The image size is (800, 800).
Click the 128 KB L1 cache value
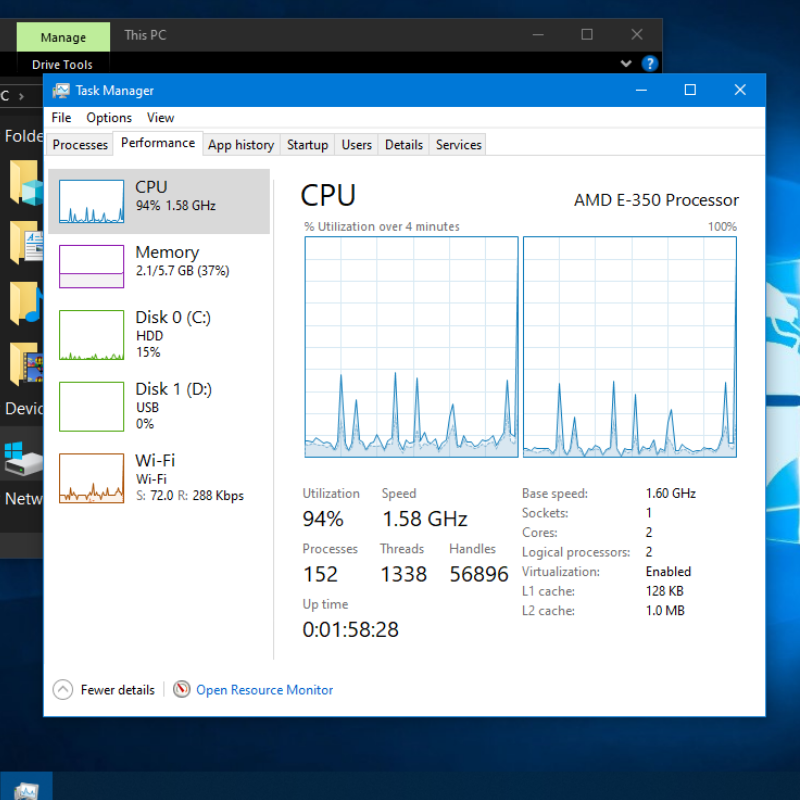click(664, 591)
